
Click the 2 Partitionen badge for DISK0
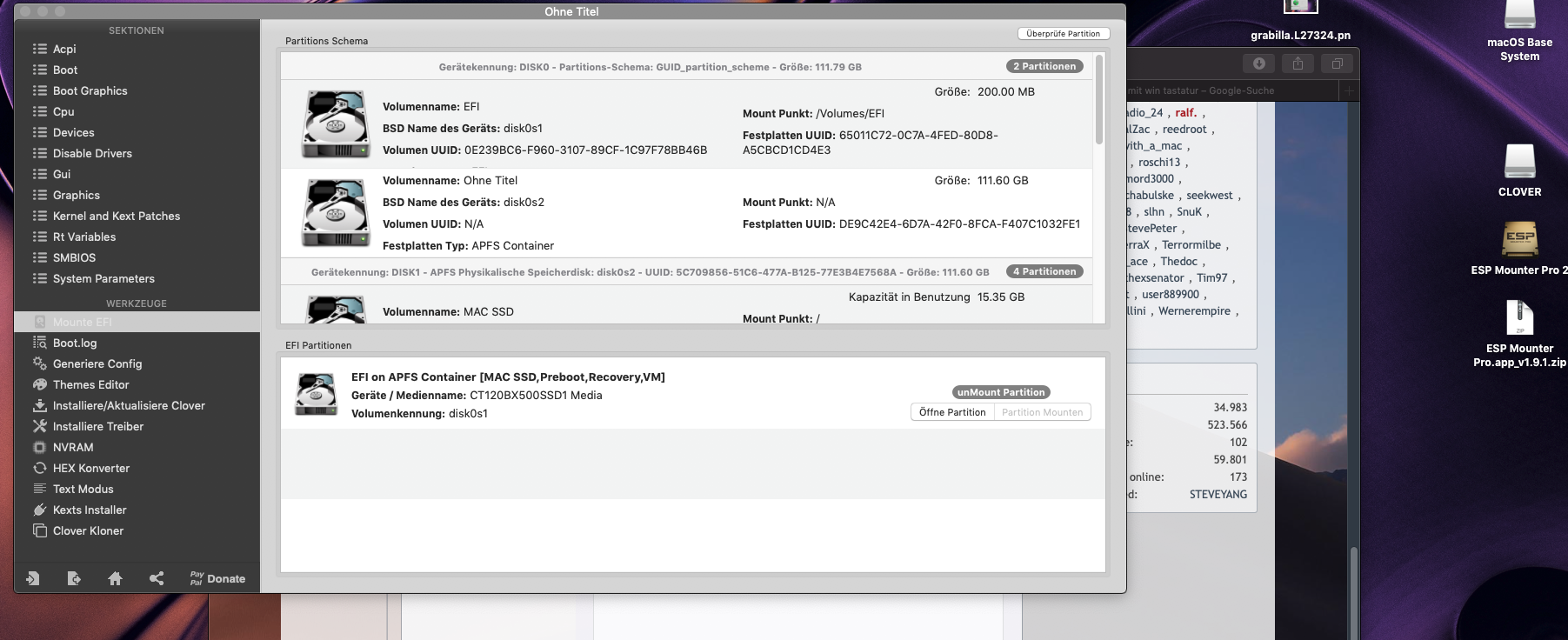pos(1044,66)
